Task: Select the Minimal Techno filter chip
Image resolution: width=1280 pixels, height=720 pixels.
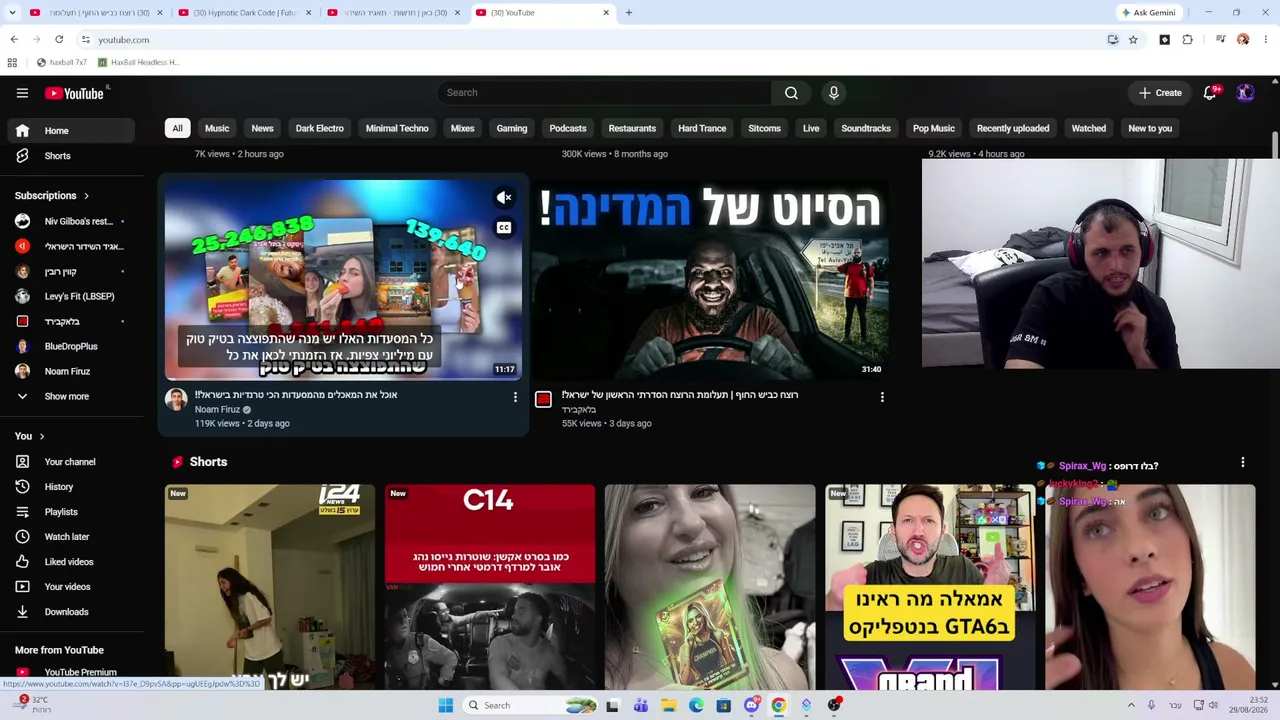Action: (397, 128)
